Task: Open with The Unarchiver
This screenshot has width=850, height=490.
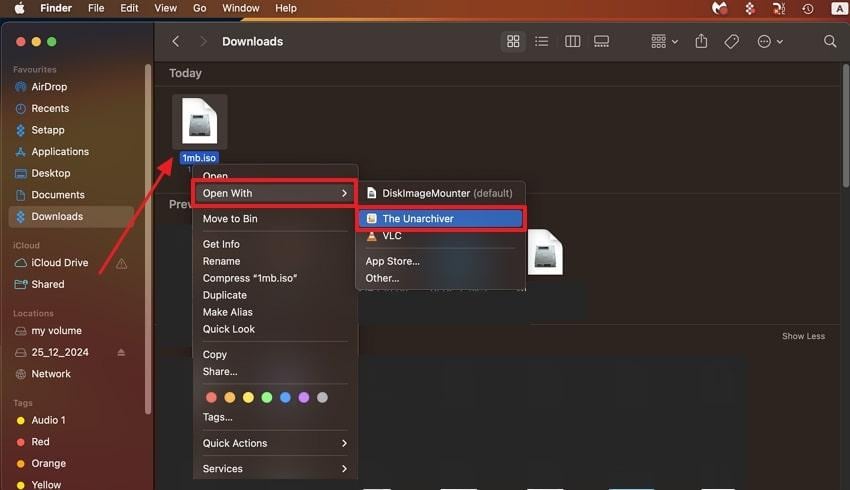Action: click(x=440, y=219)
